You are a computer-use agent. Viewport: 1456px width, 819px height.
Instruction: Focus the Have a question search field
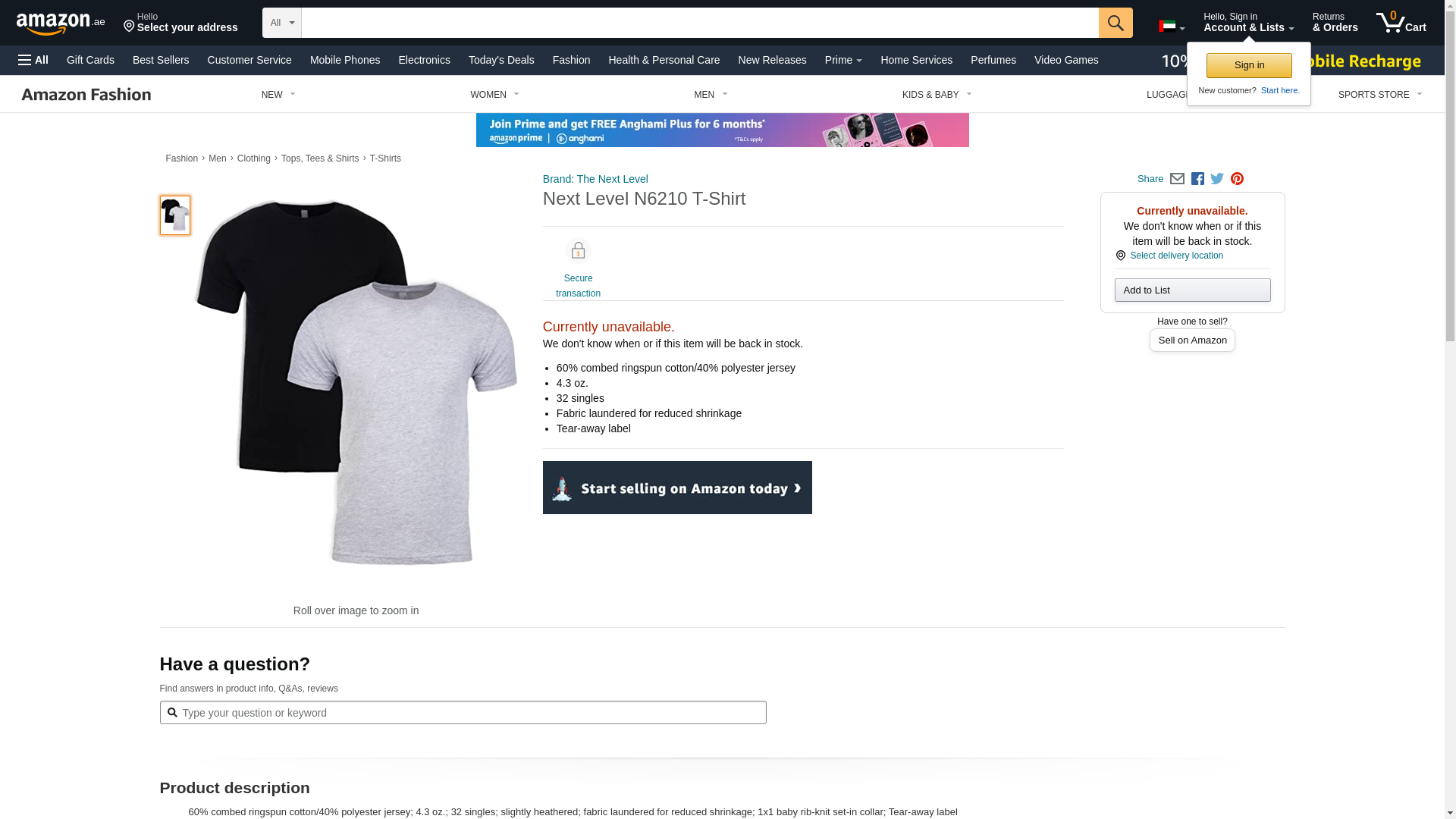463,713
